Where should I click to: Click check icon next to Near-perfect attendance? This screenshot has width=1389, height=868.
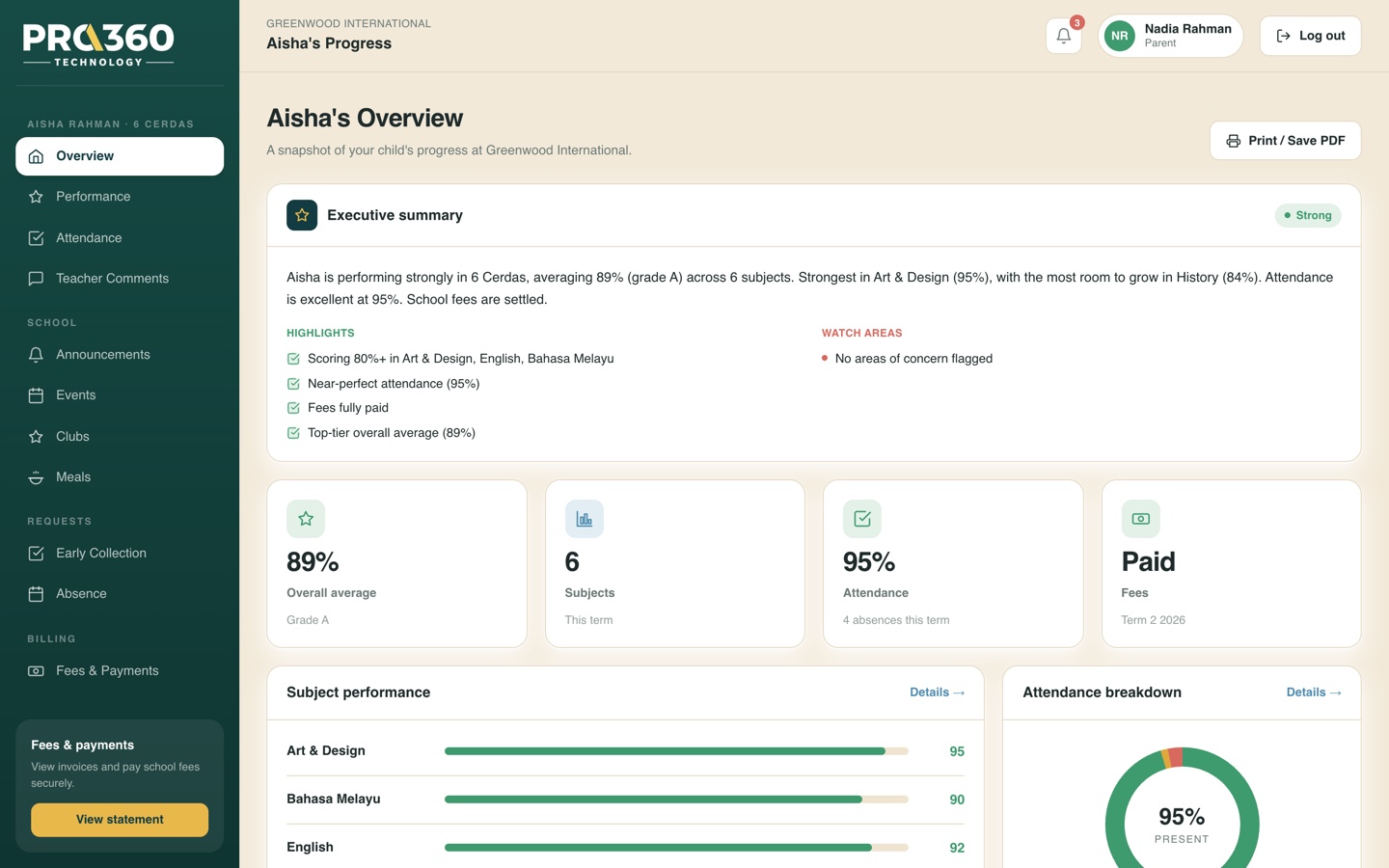pyautogui.click(x=293, y=384)
